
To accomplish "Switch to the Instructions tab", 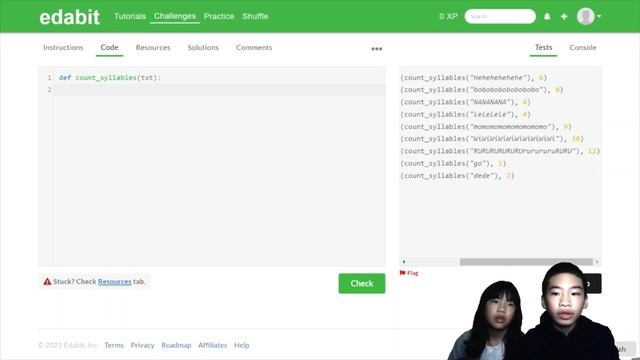I will pos(63,47).
